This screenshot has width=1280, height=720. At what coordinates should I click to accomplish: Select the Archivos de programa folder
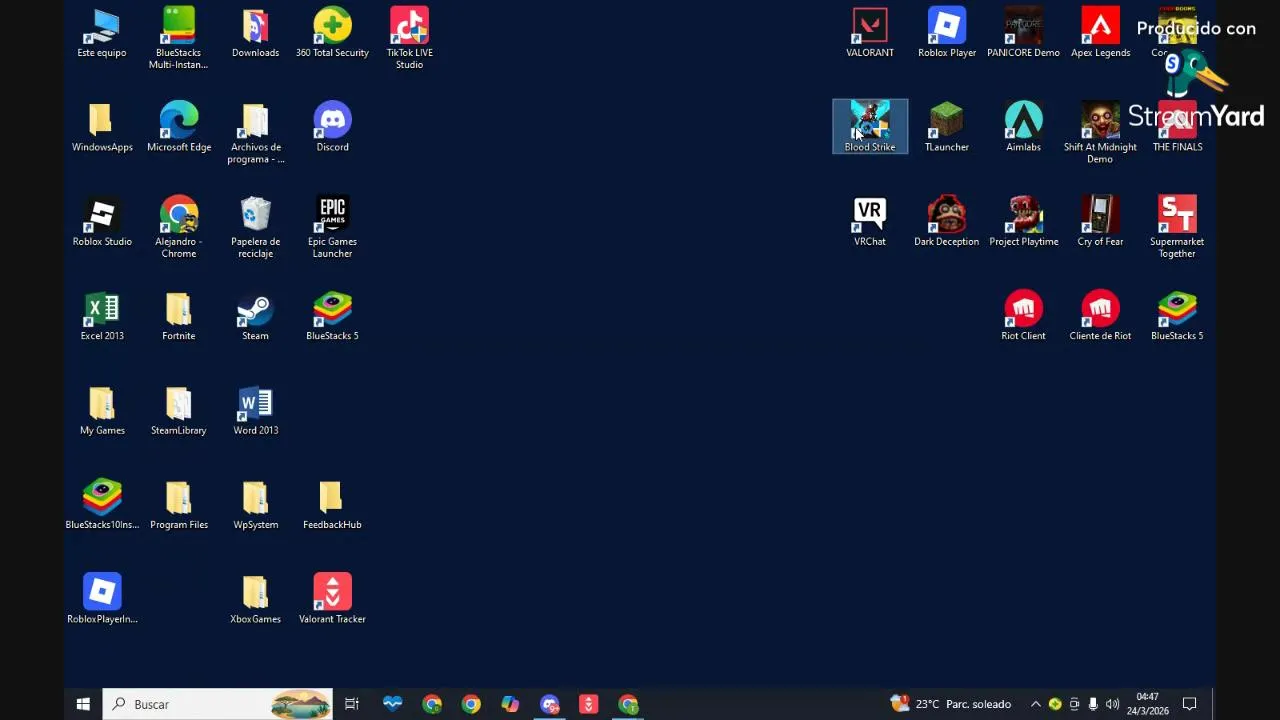pos(255,133)
